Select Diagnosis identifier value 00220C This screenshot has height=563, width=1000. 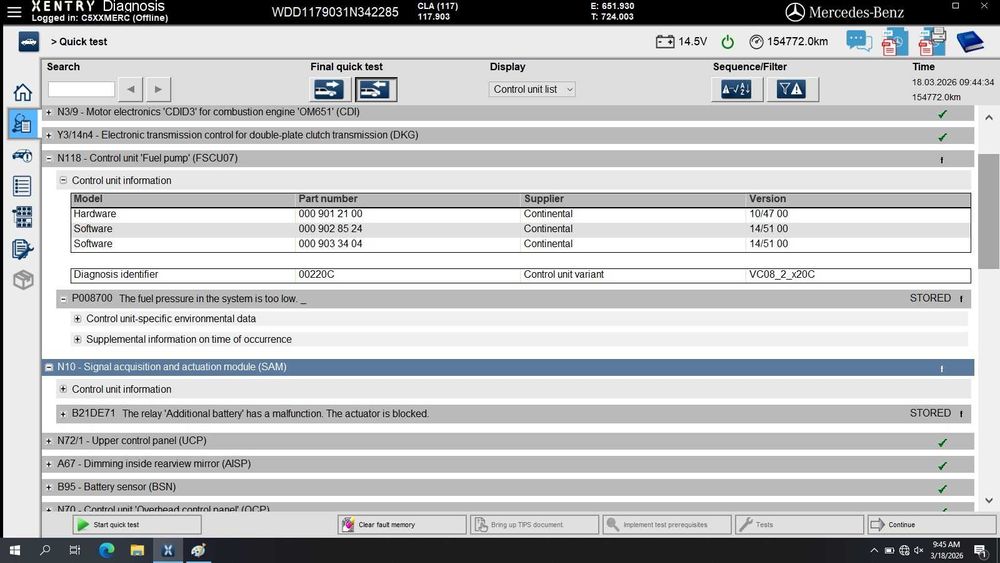tap(316, 275)
